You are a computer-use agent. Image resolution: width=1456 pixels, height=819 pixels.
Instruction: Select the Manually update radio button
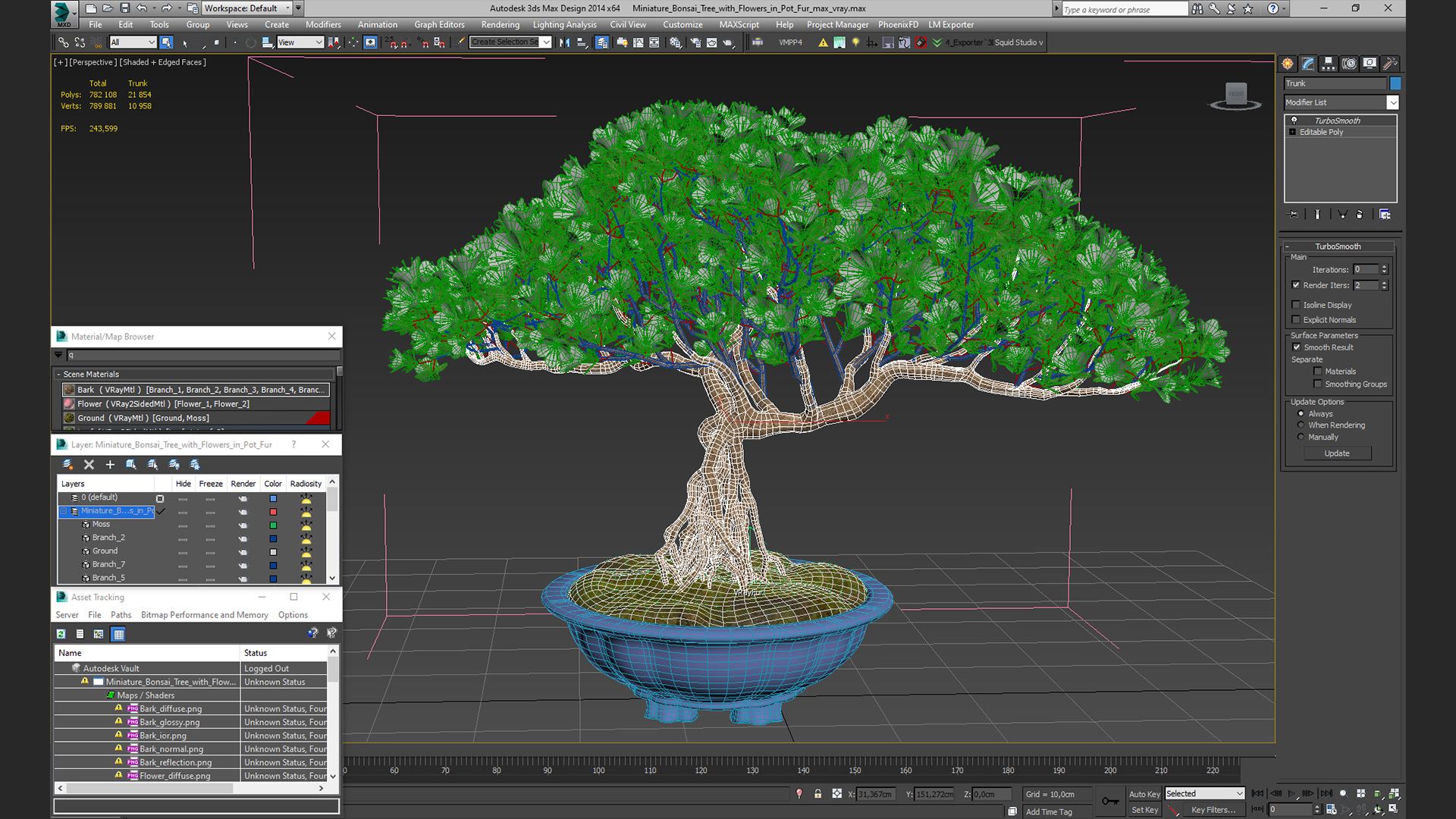[1301, 437]
